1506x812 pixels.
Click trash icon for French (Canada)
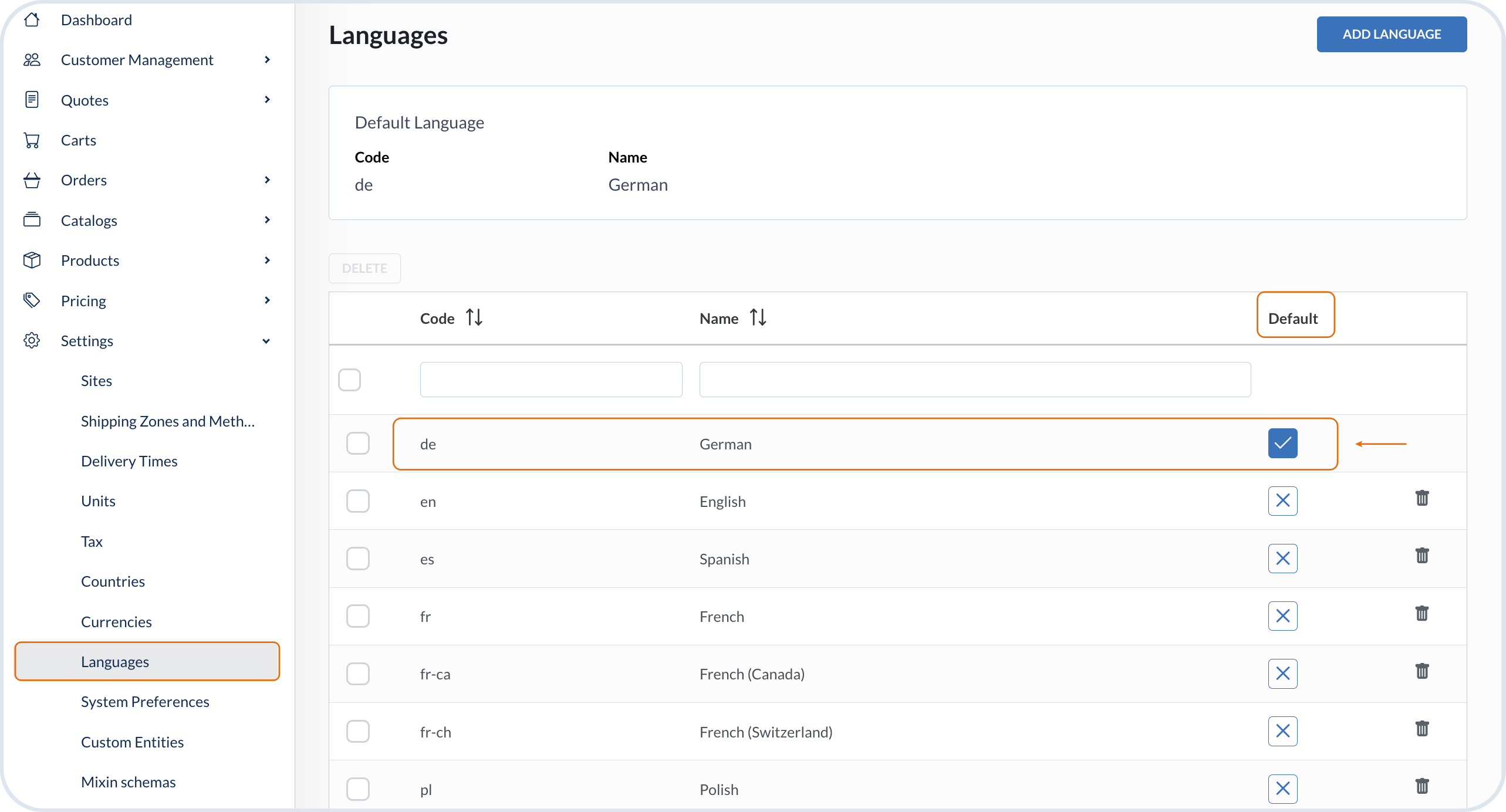tap(1421, 671)
